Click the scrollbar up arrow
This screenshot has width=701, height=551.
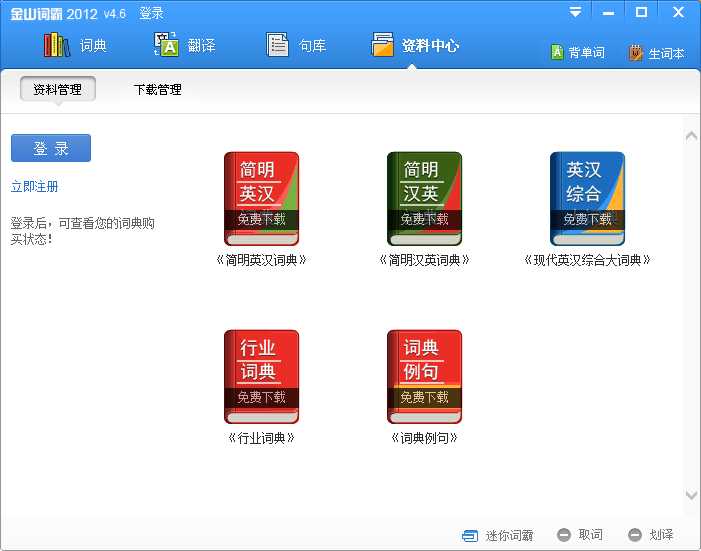691,136
